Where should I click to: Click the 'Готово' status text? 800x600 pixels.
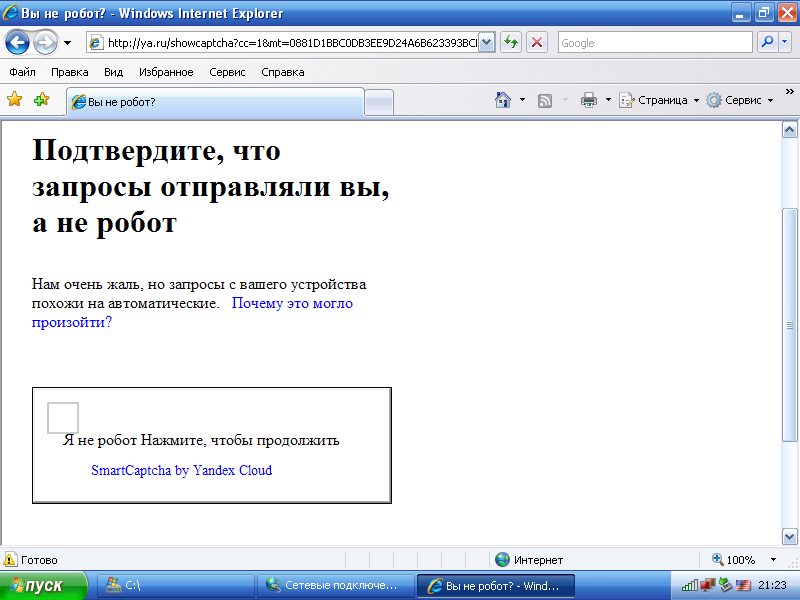point(39,560)
